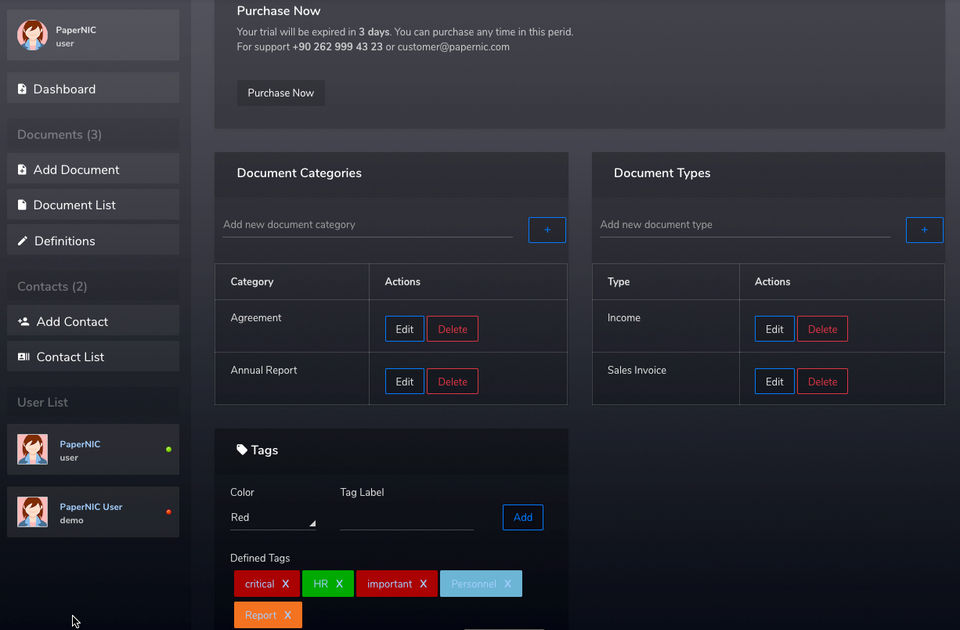
Task: Click the Sales Invoice type cell
Action: pos(666,378)
